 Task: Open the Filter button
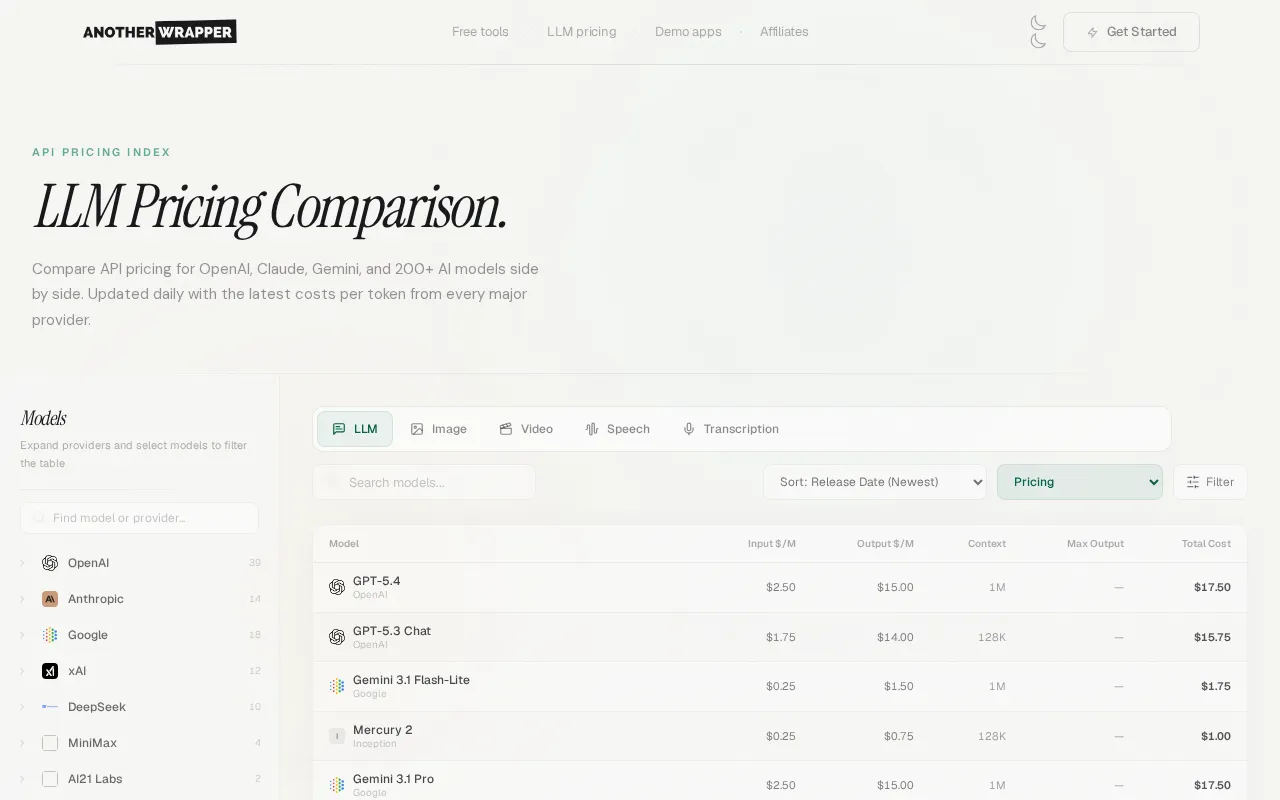1210,482
